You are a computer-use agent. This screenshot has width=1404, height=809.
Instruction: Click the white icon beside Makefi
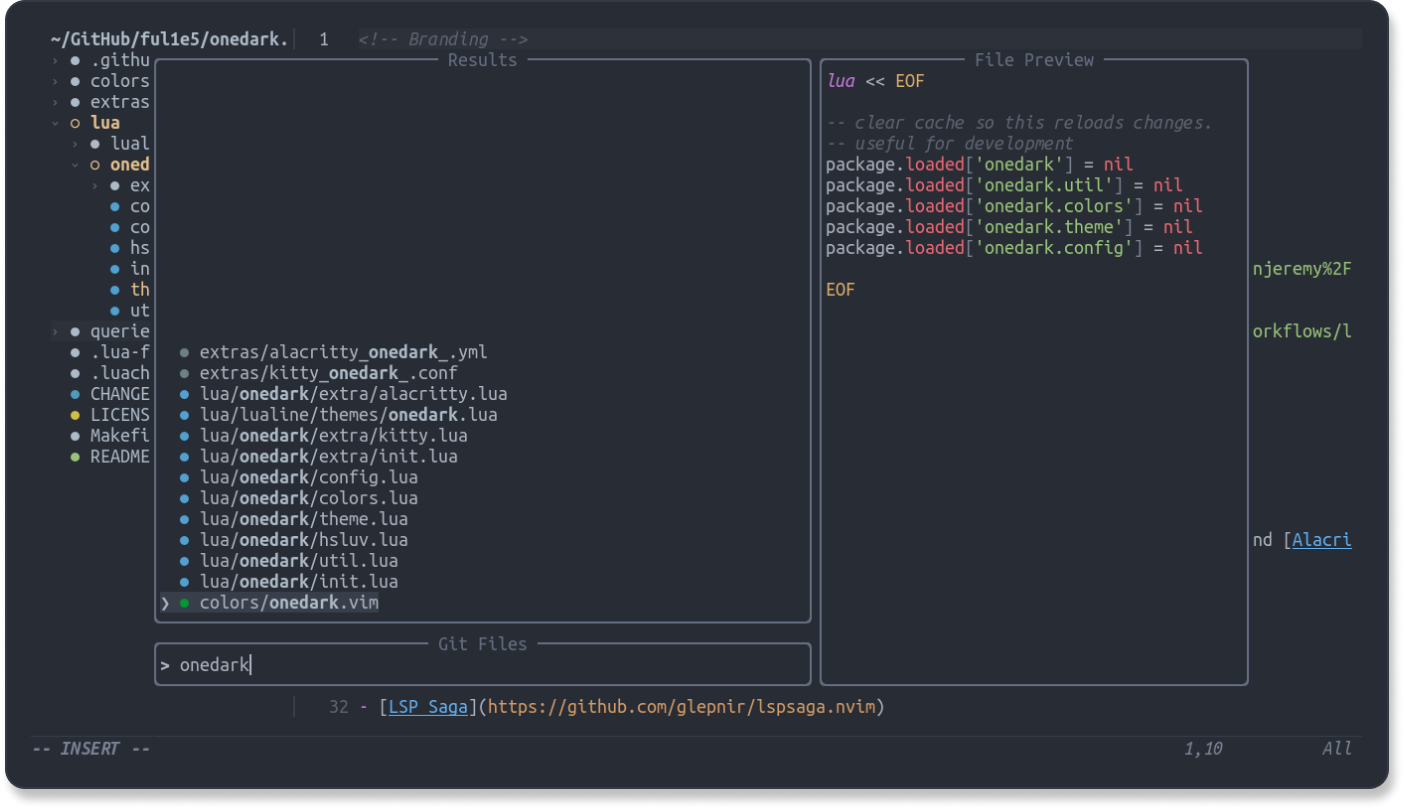[x=75, y=435]
